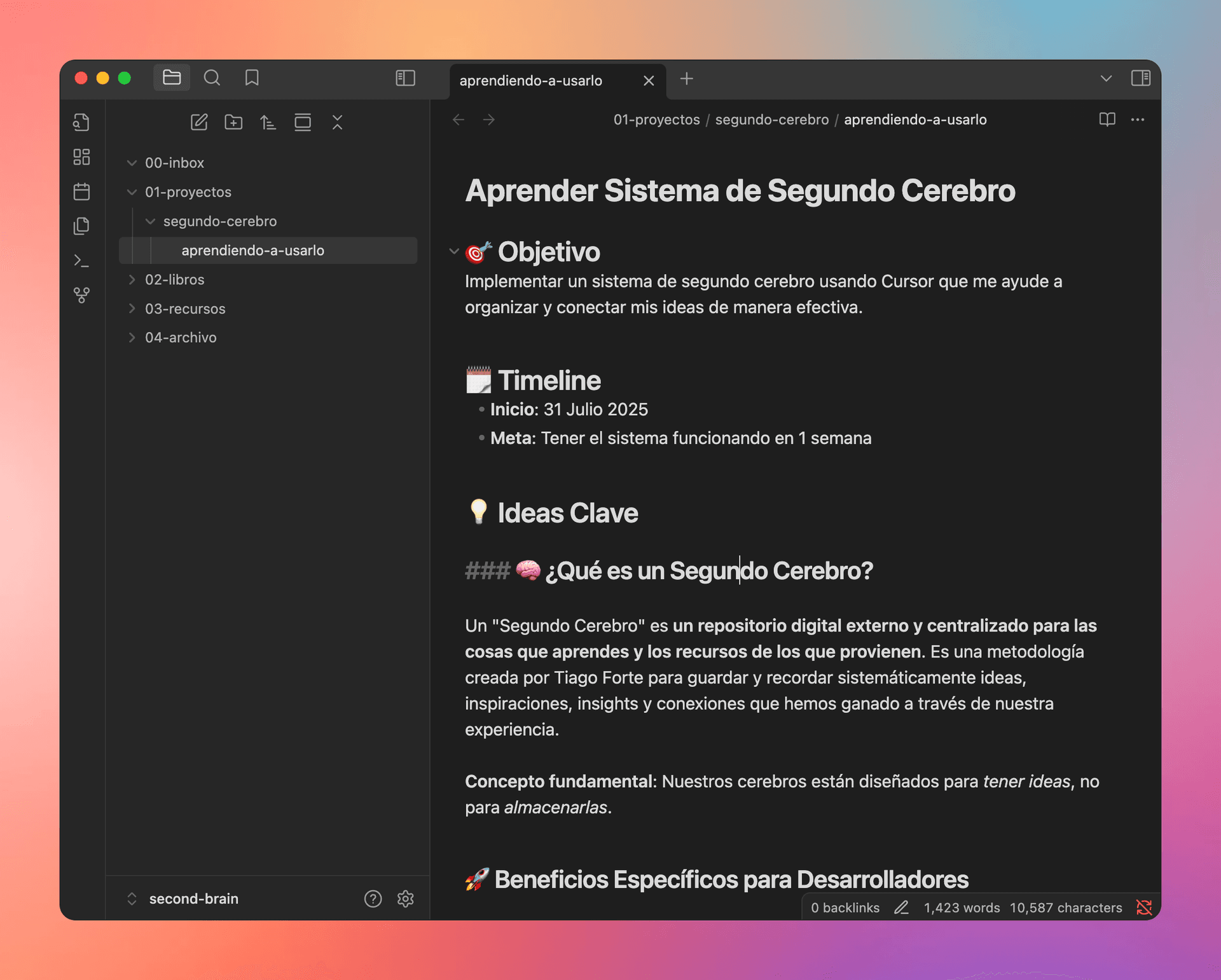
Task: Change the file sort order
Action: point(268,122)
